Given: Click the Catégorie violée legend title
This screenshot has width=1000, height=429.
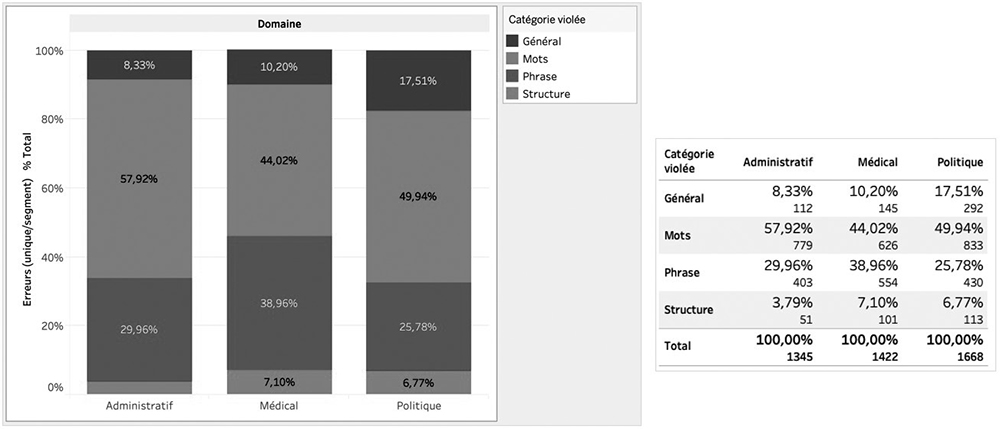Looking at the screenshot, I should click(547, 20).
